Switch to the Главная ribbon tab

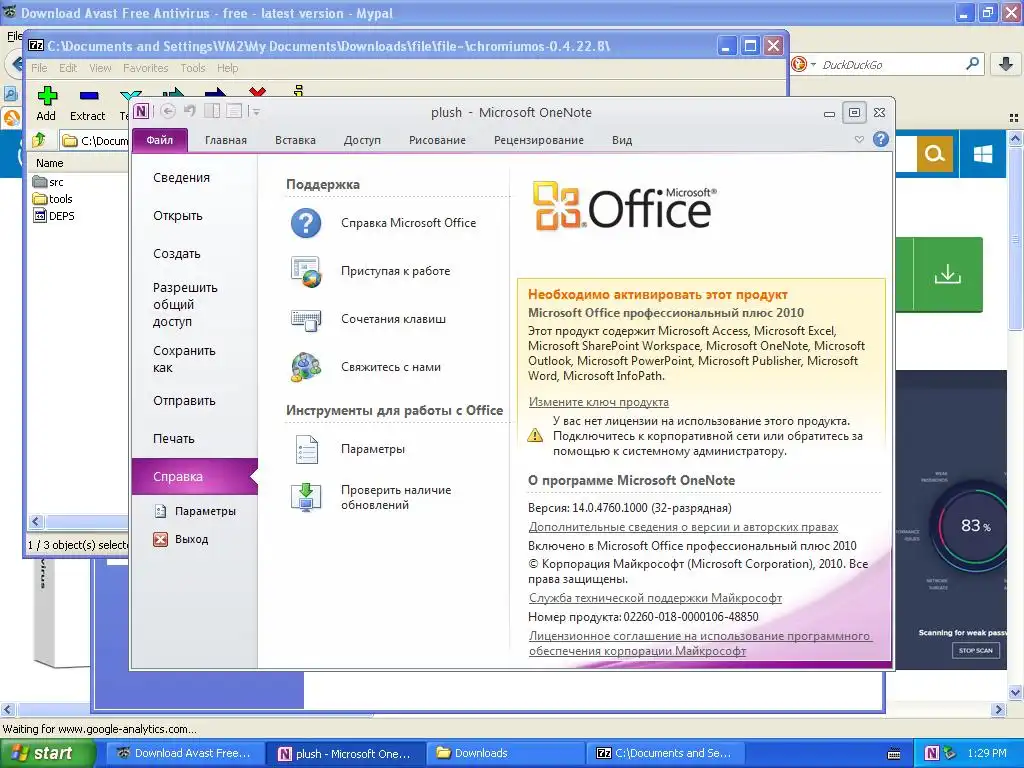[x=226, y=140]
